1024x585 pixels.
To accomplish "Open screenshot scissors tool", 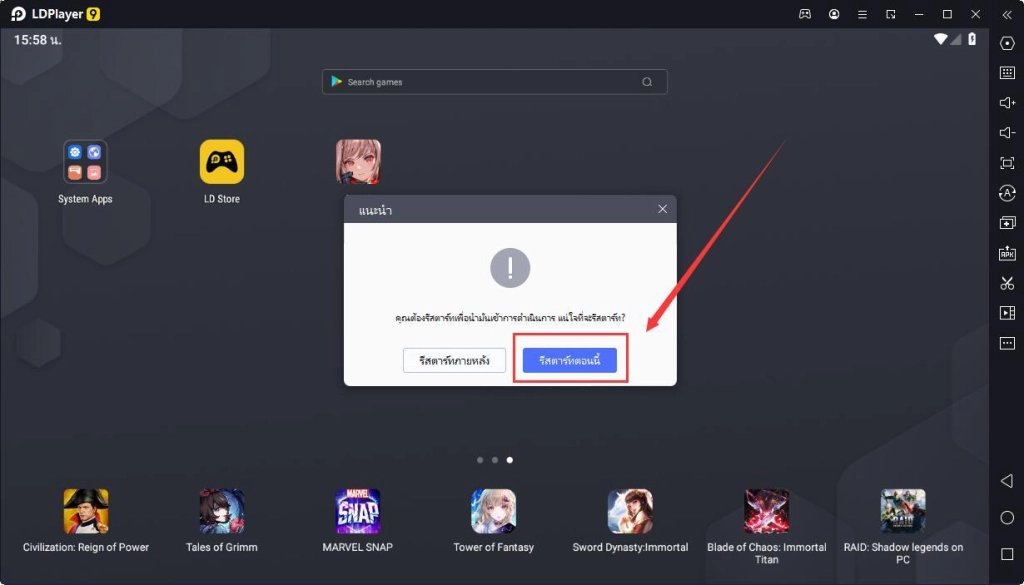I will (x=1007, y=283).
